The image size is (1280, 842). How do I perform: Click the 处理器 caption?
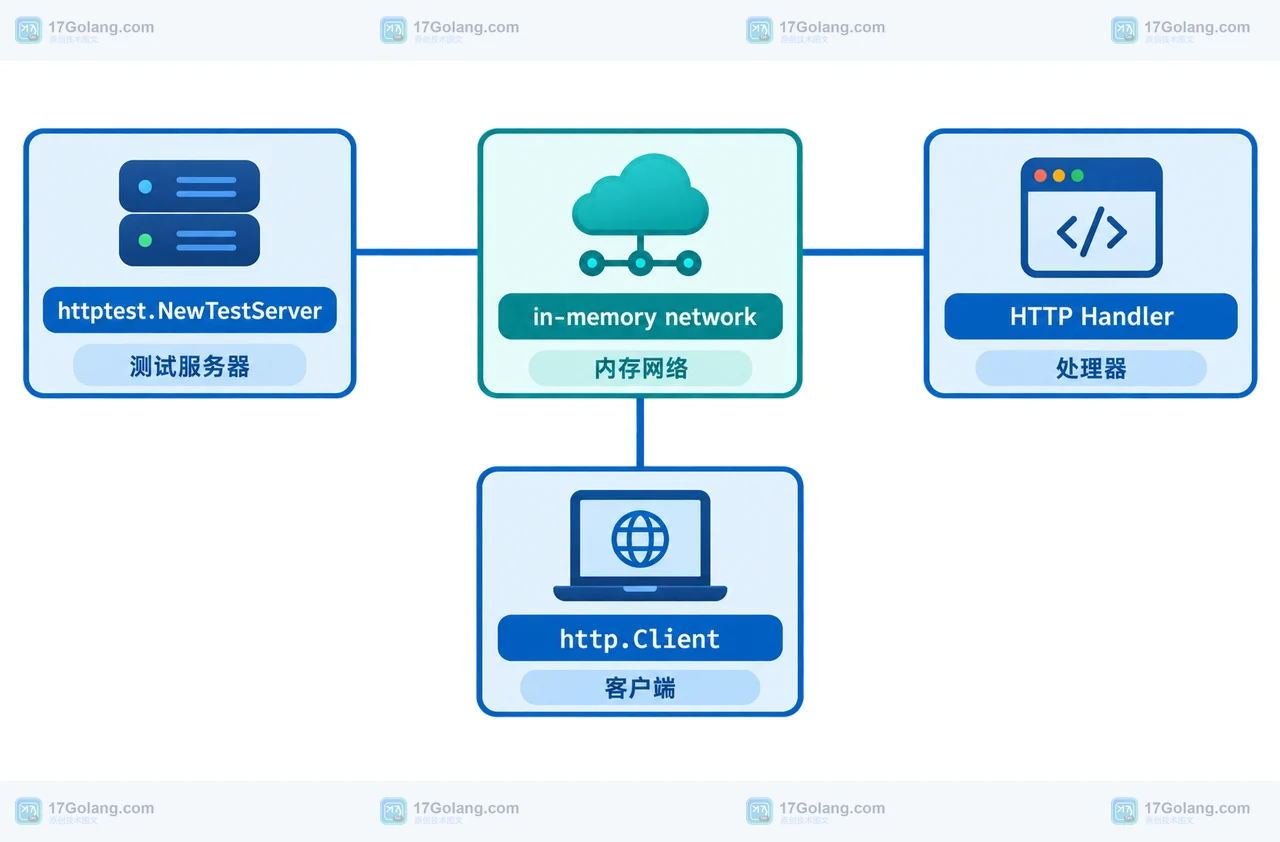click(1091, 368)
